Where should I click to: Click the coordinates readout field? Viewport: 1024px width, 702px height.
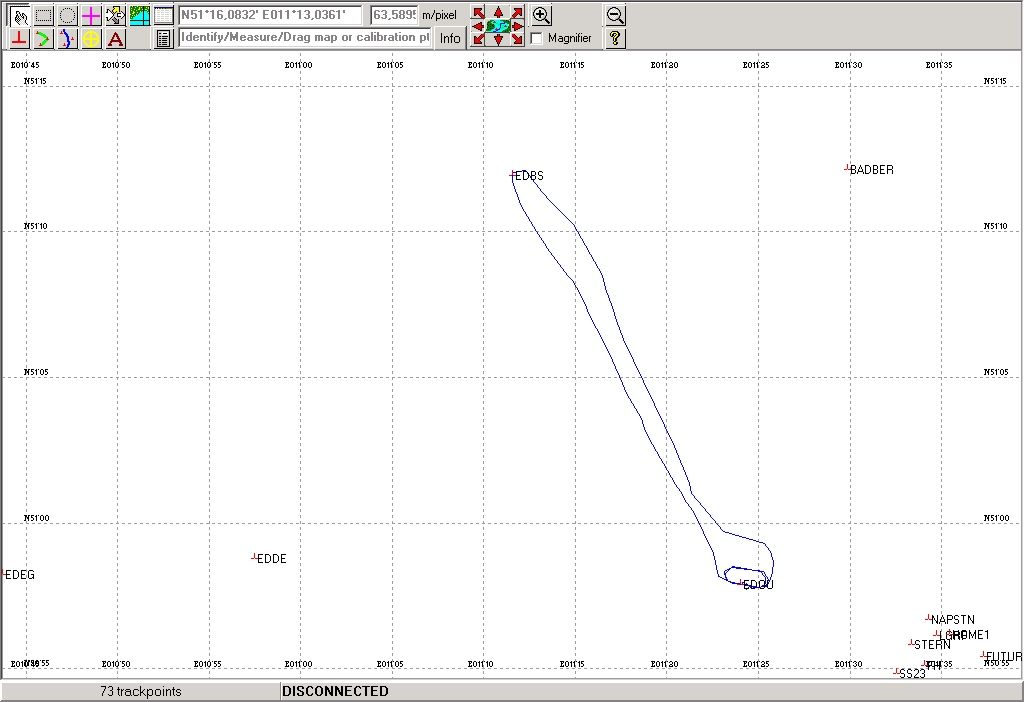[270, 15]
